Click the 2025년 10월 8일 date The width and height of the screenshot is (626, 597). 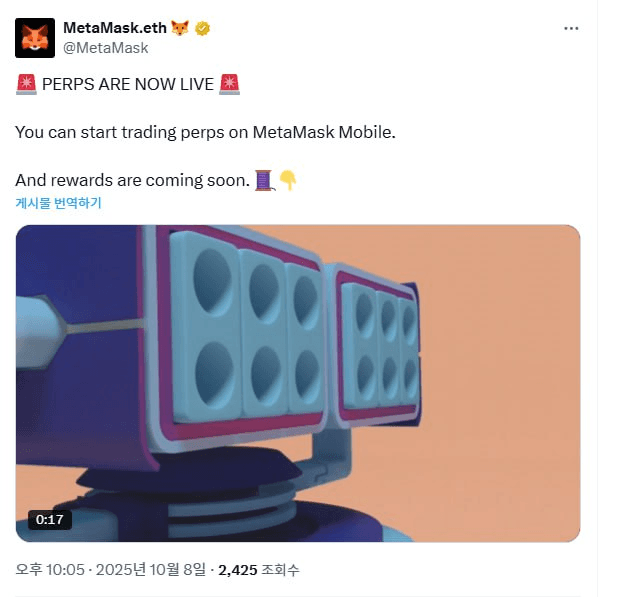click(151, 569)
